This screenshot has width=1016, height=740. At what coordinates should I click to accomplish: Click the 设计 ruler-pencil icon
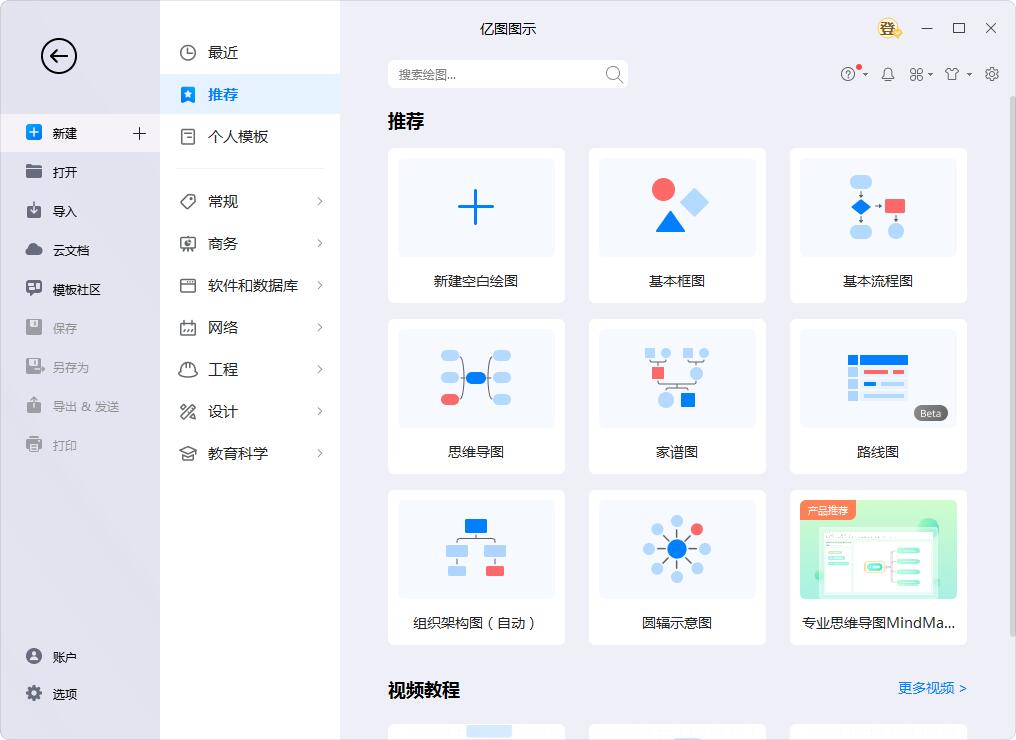coord(188,411)
